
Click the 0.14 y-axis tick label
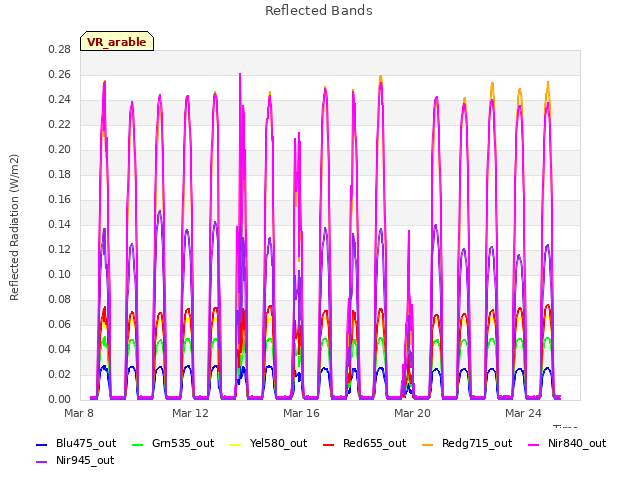click(x=60, y=224)
